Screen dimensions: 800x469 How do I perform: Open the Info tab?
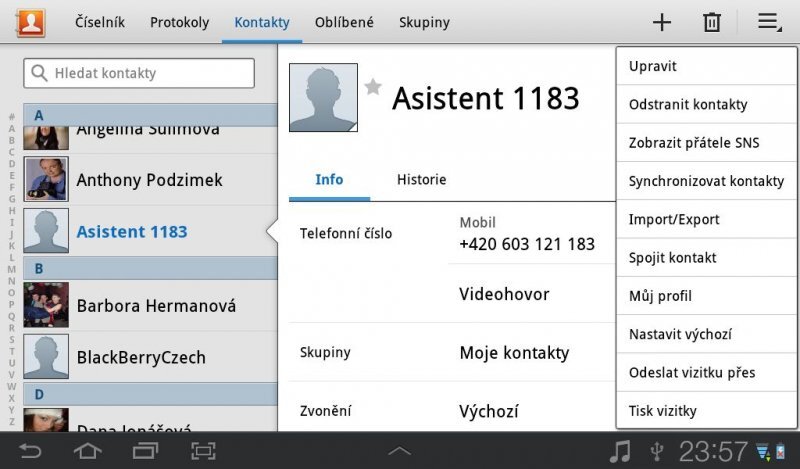329,180
